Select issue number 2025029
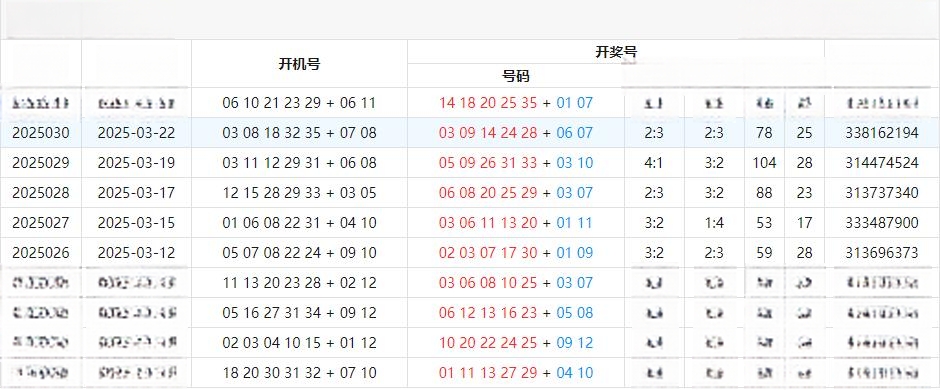The image size is (940, 390). (x=41, y=163)
